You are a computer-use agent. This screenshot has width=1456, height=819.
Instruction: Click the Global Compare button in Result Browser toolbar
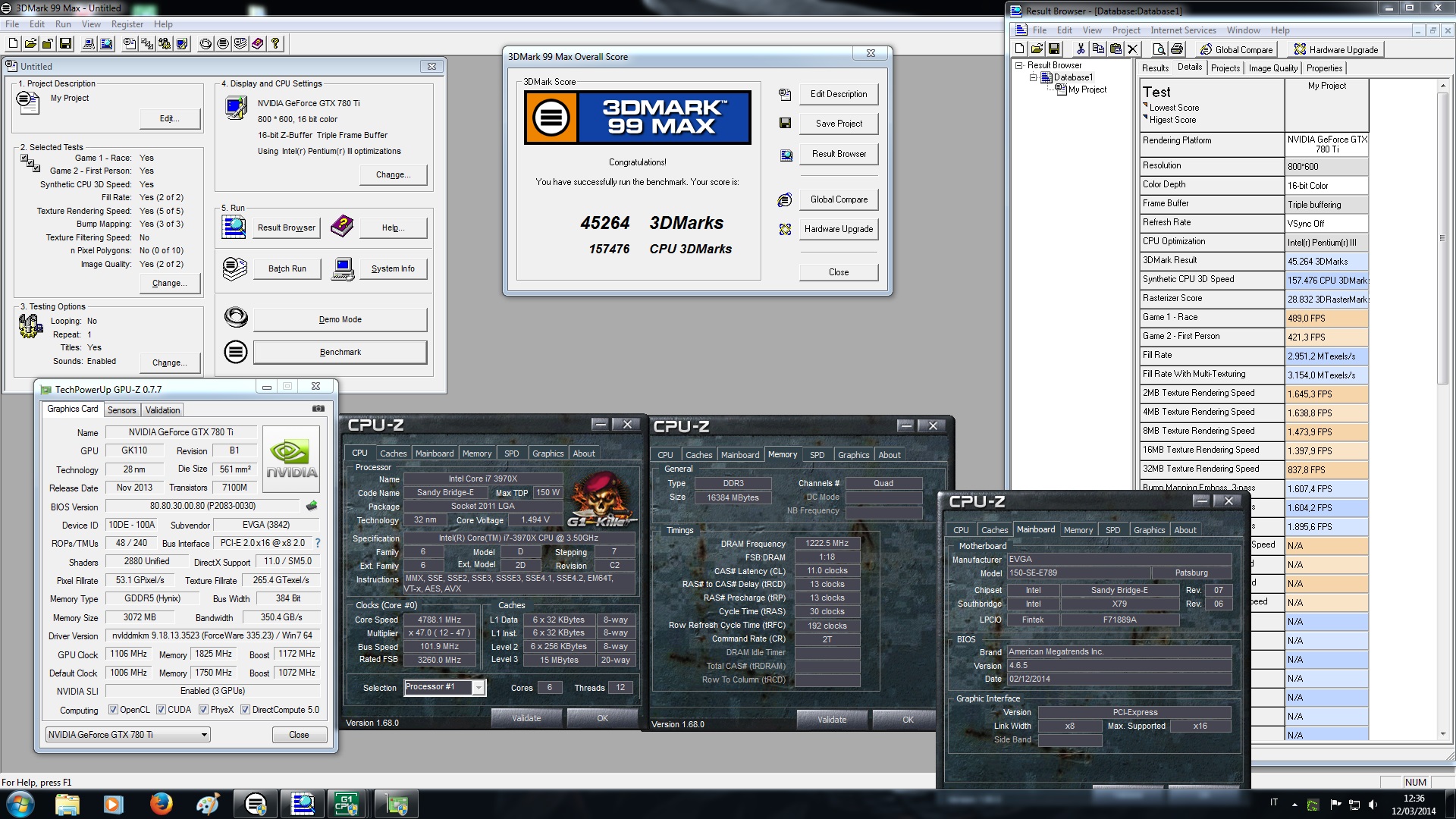(x=1236, y=49)
